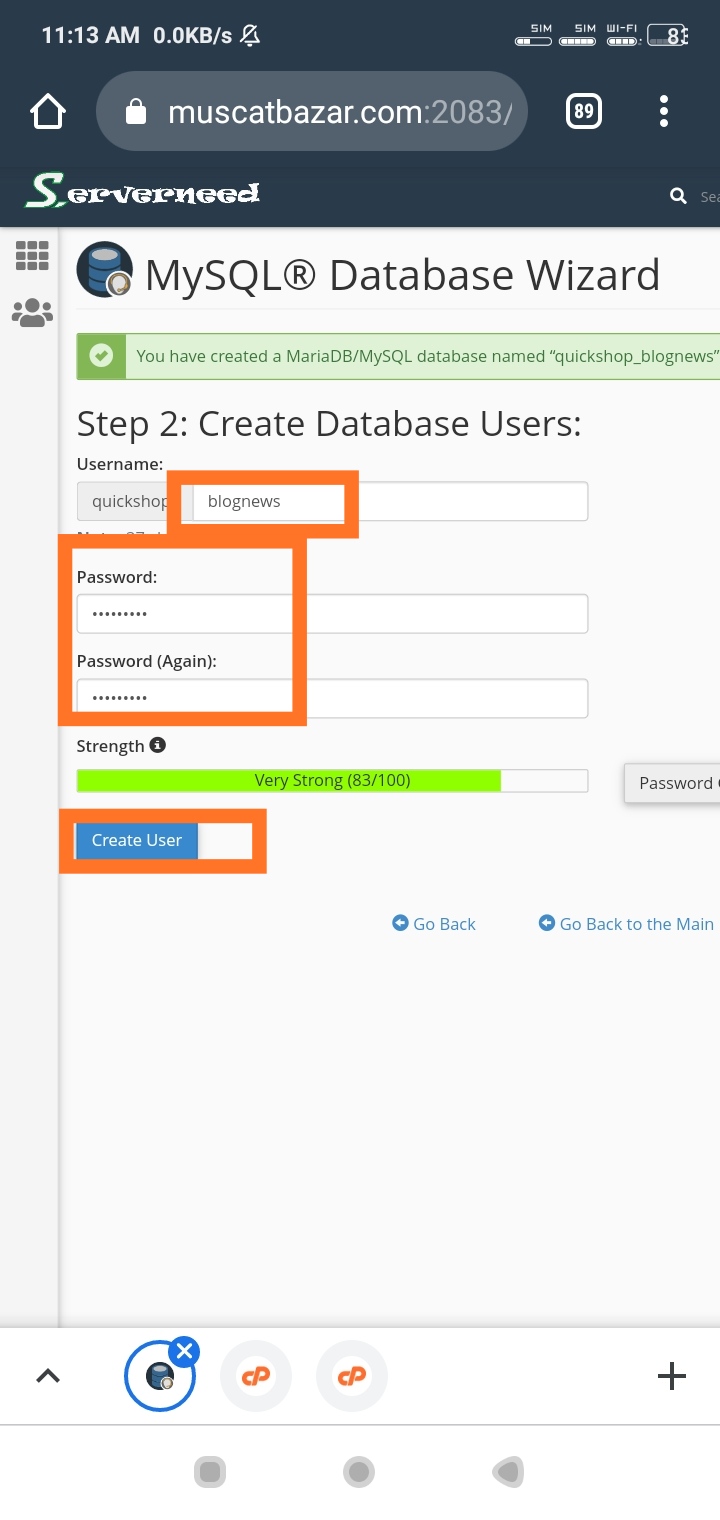Focus the Password (Again) field

[332, 698]
